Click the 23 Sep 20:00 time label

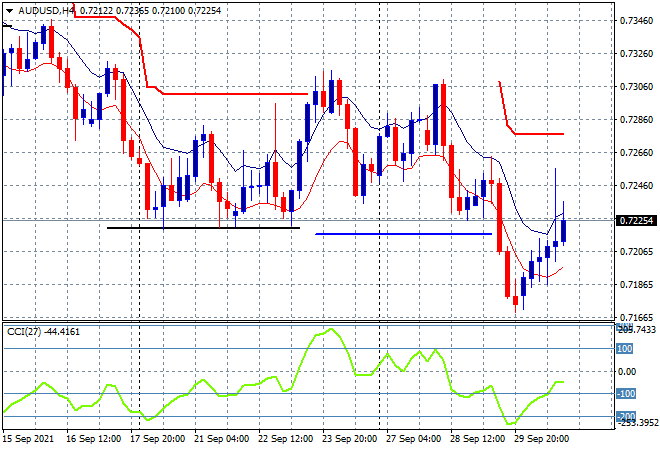coord(349,439)
